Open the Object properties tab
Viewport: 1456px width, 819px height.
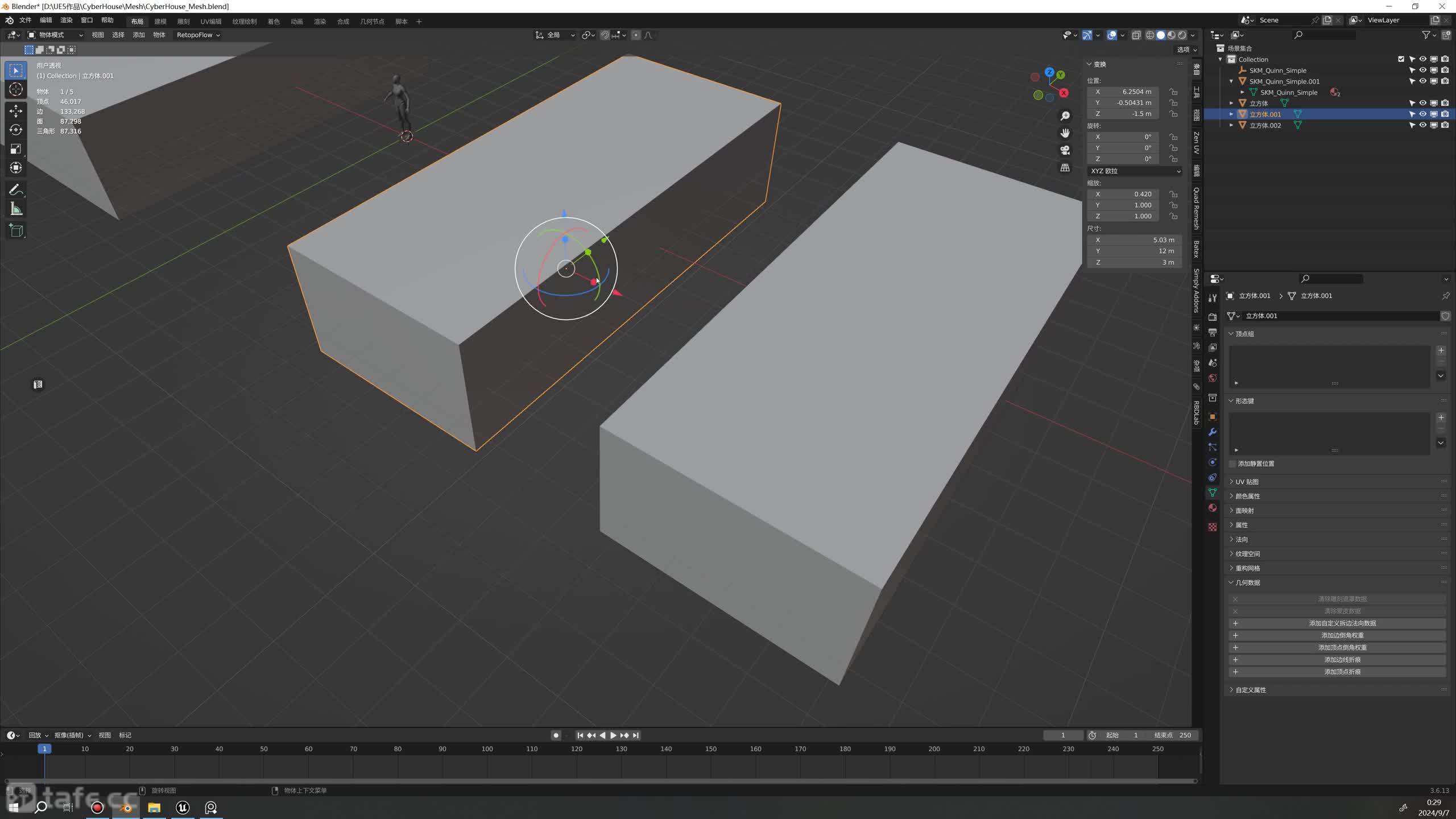coord(1213,416)
